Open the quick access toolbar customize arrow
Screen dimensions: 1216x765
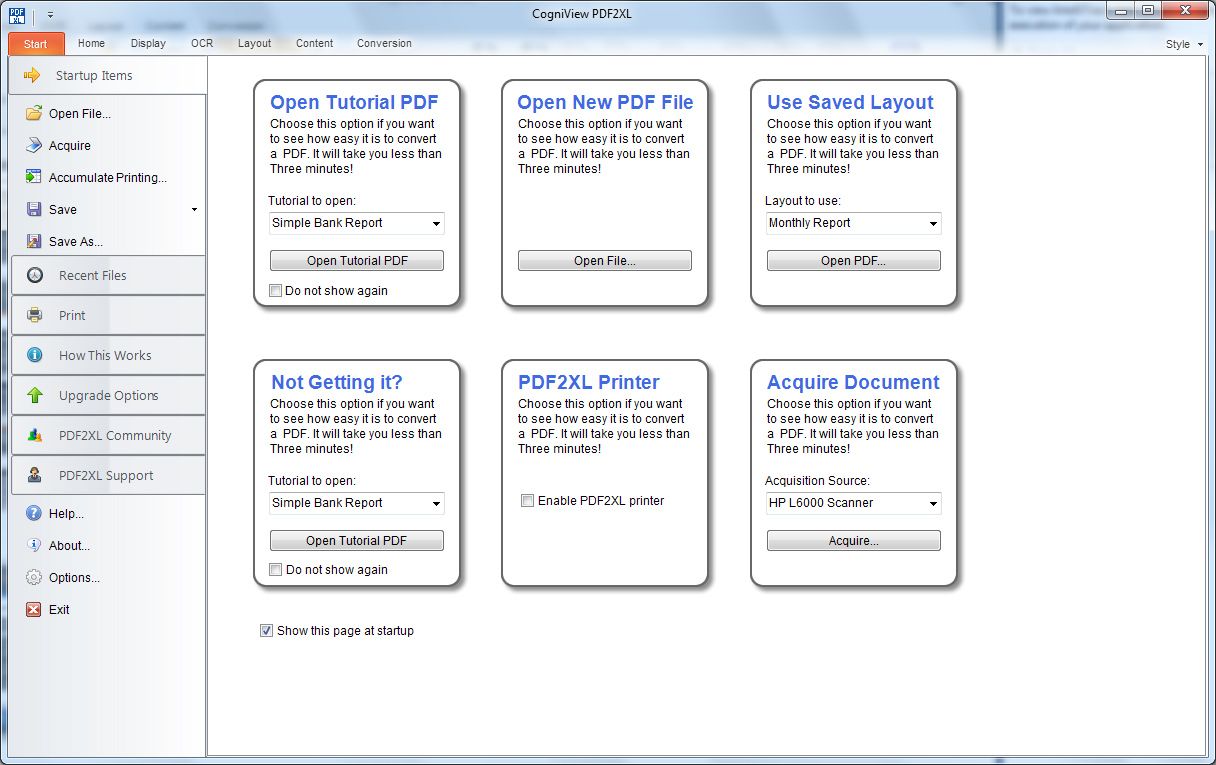click(x=50, y=16)
